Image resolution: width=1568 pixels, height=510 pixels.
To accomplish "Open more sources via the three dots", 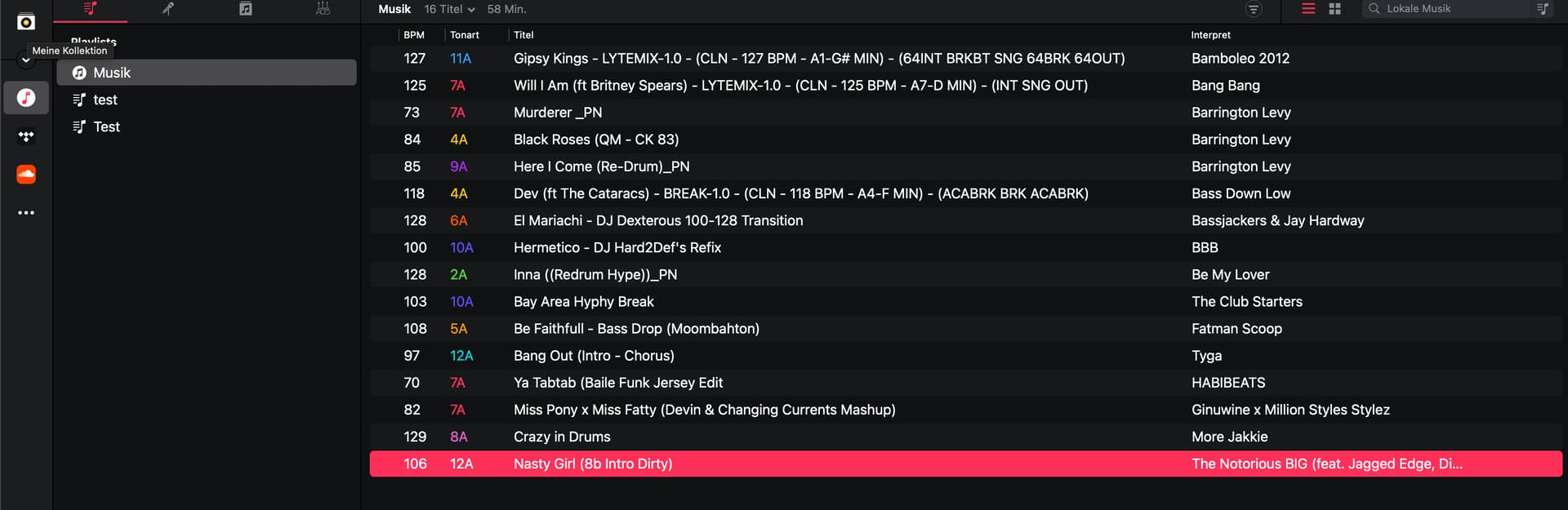I will [26, 213].
